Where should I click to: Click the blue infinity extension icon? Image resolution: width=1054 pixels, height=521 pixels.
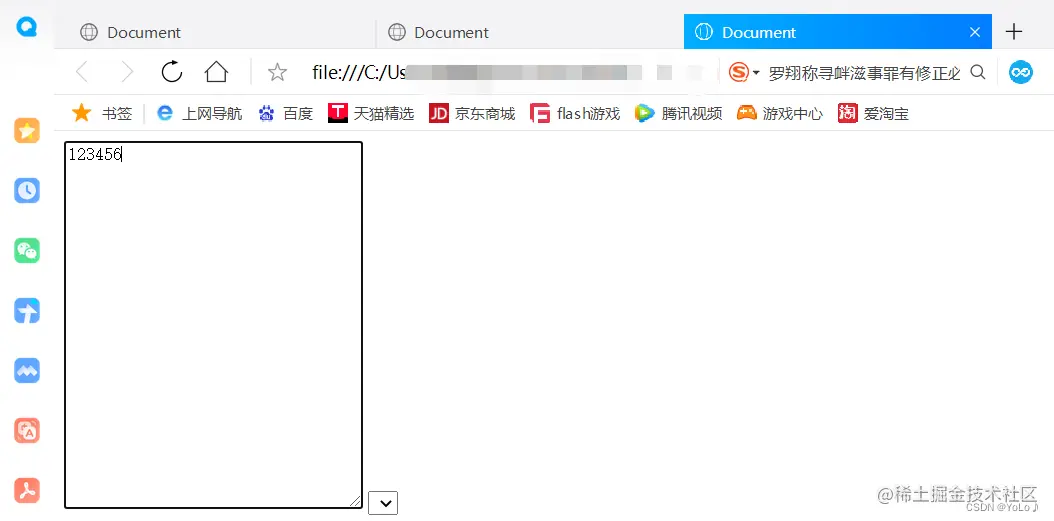coord(1020,72)
